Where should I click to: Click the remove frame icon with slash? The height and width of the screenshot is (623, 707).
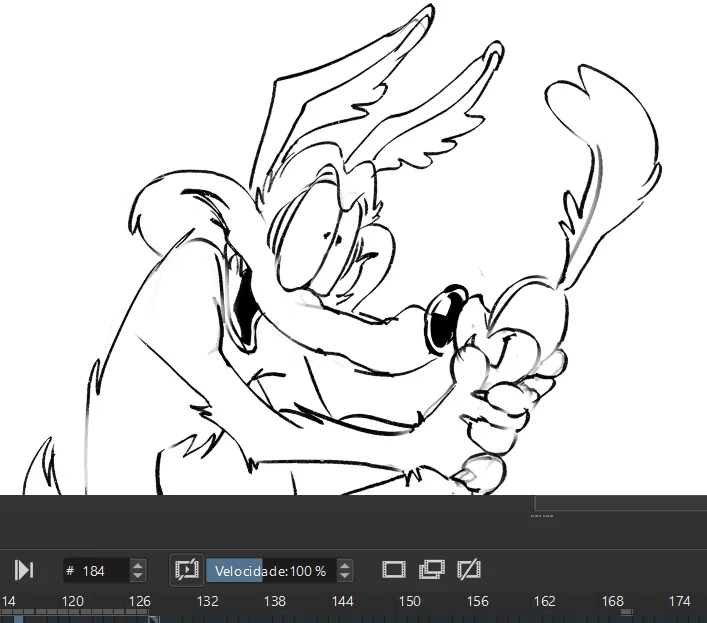(469, 570)
